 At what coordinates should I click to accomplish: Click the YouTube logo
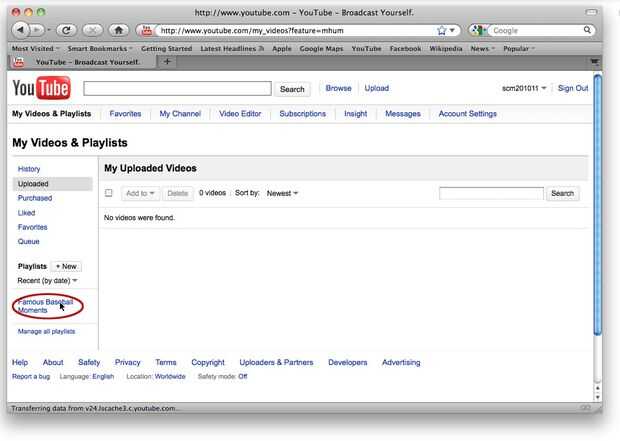coord(42,88)
